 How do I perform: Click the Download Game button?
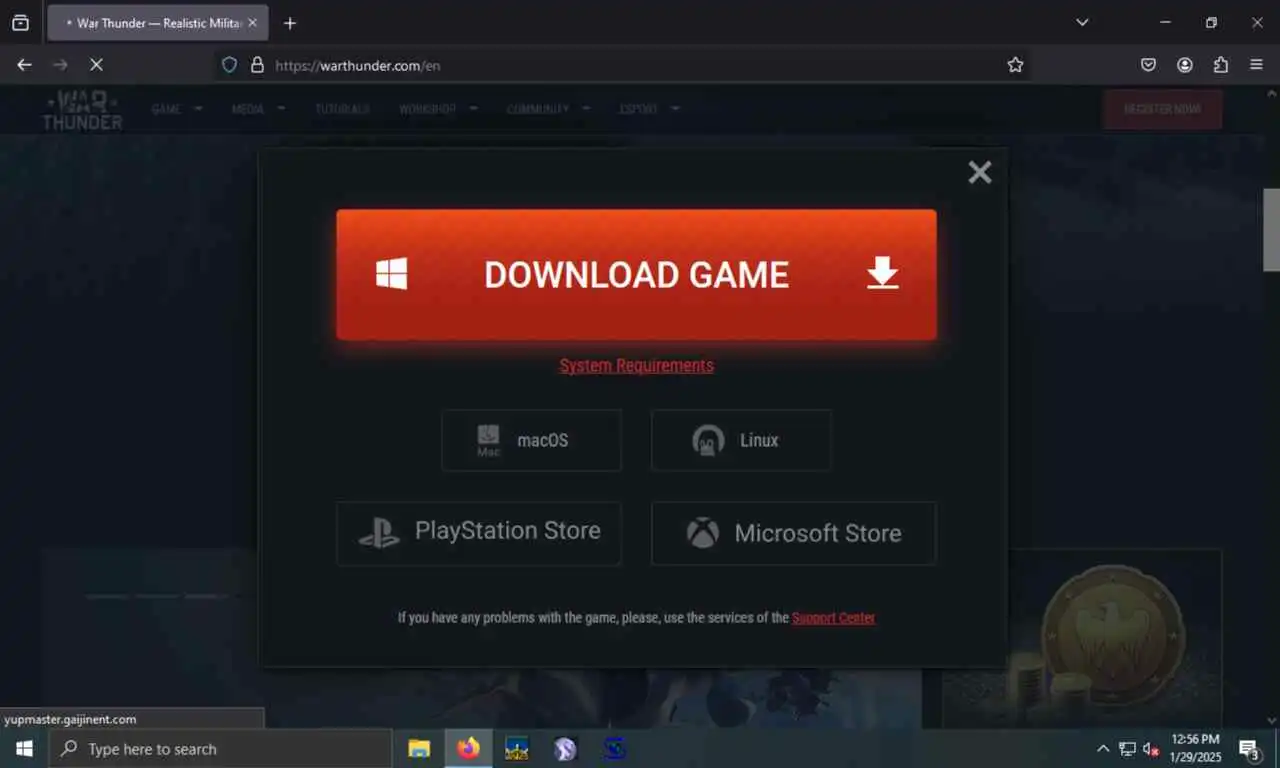point(636,274)
